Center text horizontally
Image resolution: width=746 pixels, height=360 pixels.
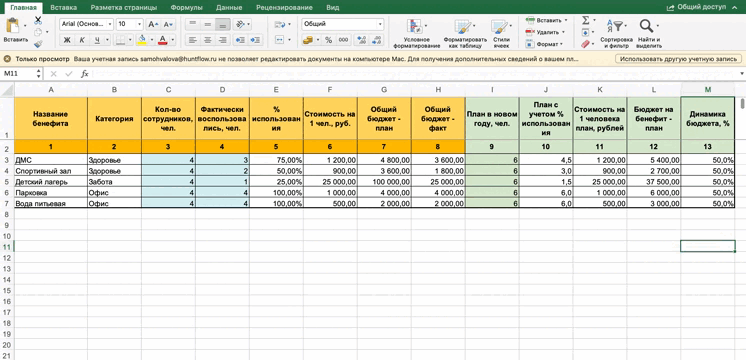(207, 40)
